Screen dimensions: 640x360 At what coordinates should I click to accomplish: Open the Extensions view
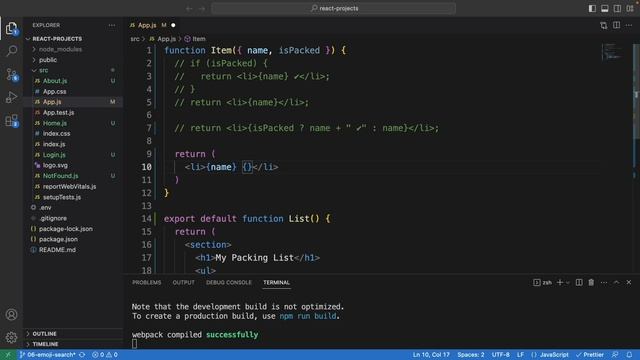[x=11, y=121]
